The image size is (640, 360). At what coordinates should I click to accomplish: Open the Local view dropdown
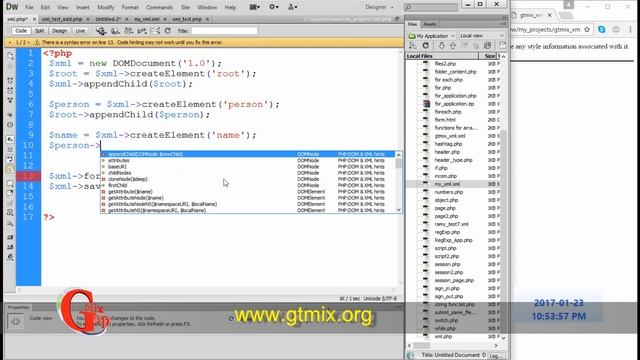[482, 36]
